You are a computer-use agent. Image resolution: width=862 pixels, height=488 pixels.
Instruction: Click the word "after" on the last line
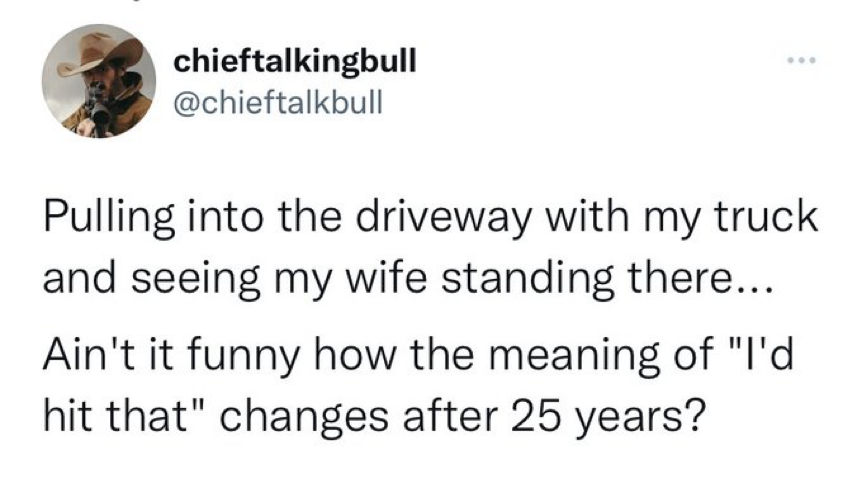[x=437, y=414]
